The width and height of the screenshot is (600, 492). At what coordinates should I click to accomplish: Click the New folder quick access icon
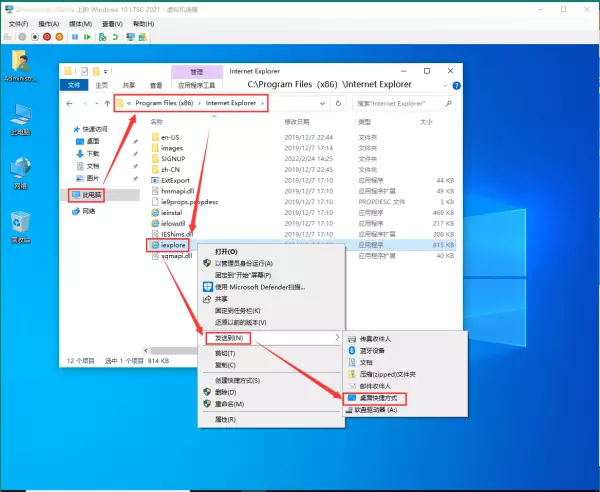pos(96,71)
